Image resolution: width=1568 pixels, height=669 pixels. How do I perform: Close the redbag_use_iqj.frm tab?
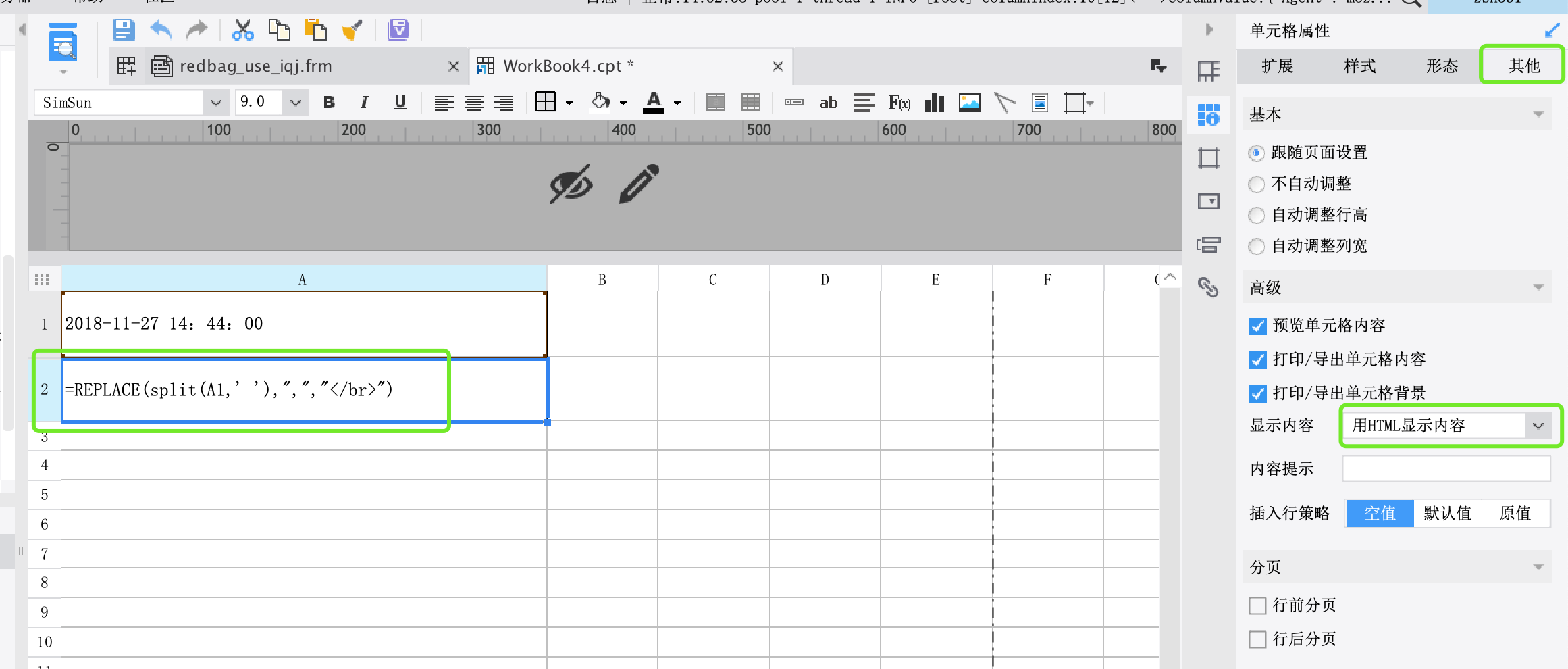click(454, 66)
